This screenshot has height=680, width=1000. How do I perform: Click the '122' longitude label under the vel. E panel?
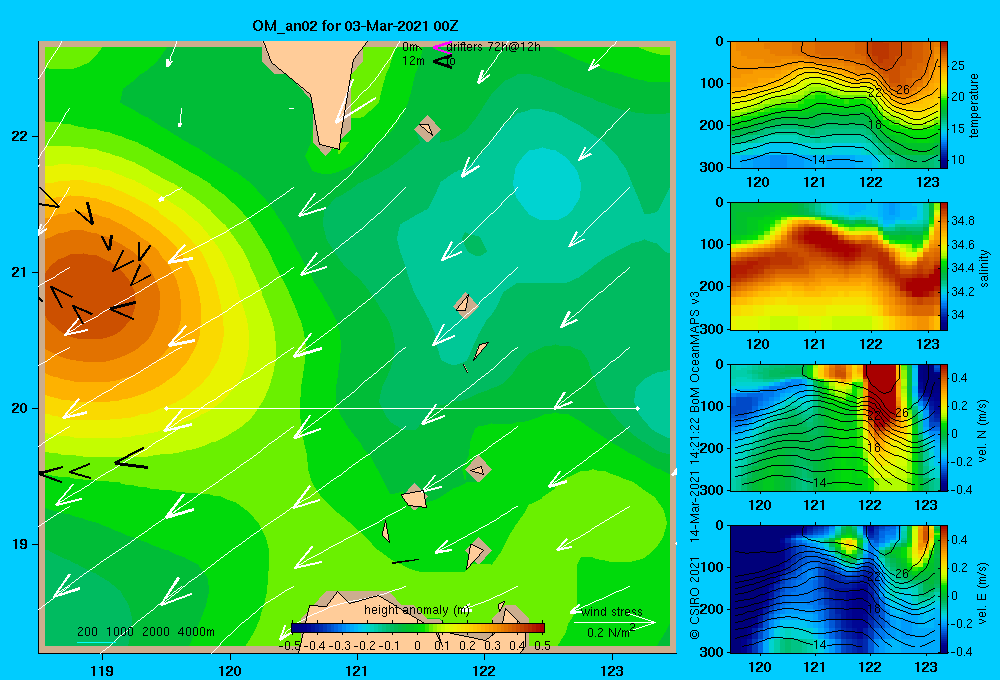(x=871, y=667)
